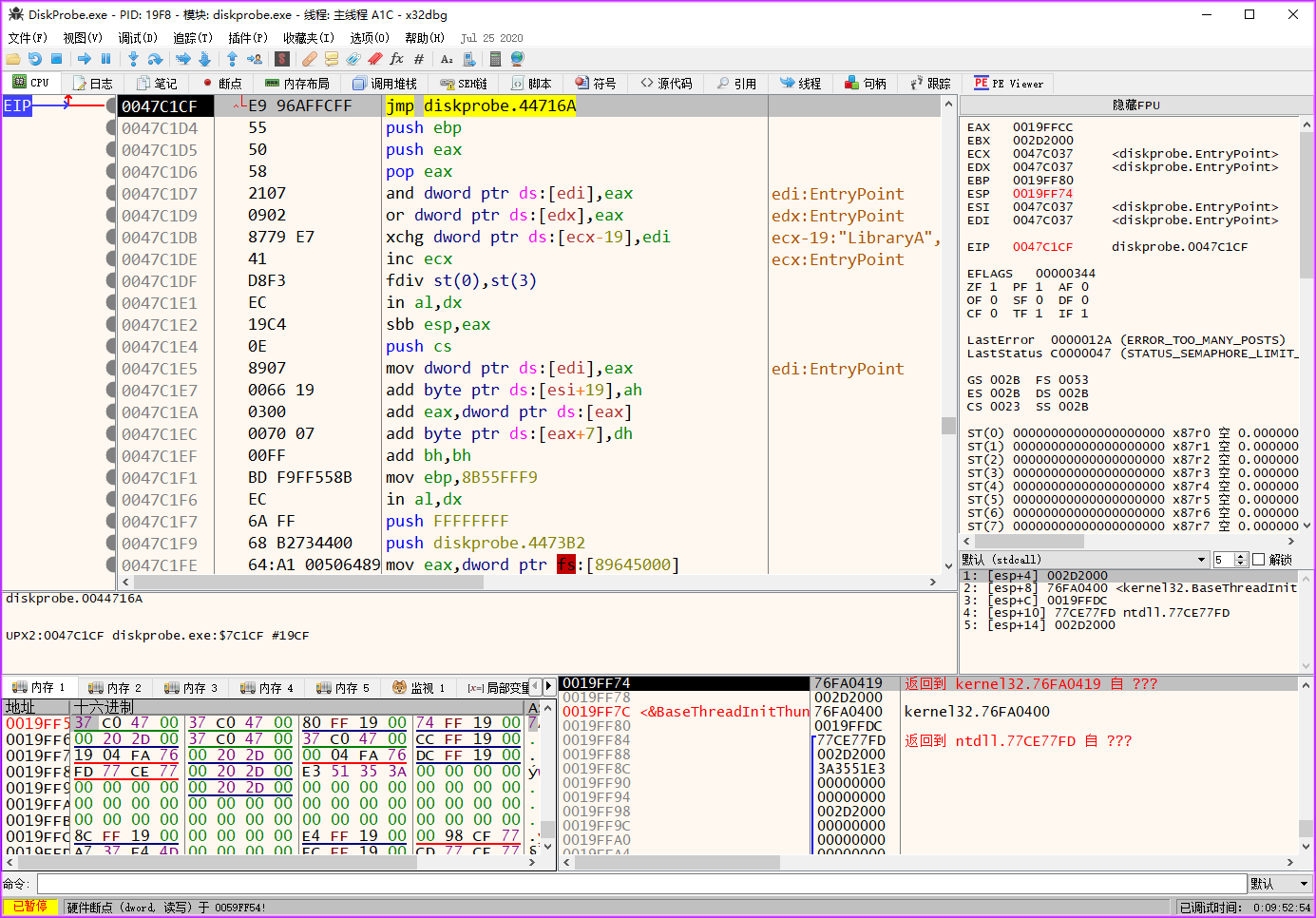Toggle breakpoint bullet at 0047C1DF
1316x918 pixels.
pyautogui.click(x=111, y=280)
